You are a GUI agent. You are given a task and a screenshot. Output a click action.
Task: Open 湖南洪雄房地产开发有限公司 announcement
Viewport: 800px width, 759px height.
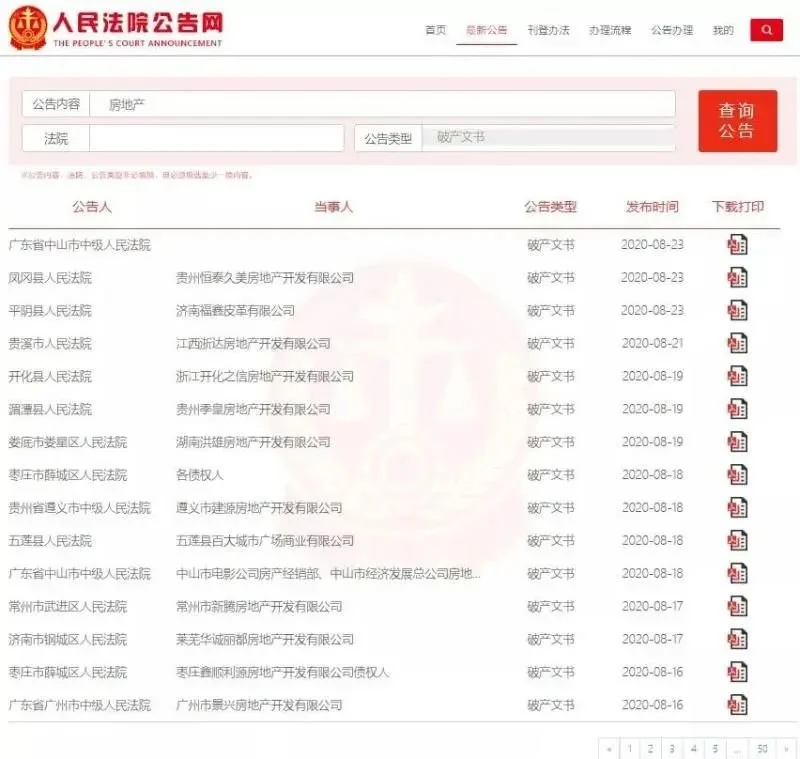(253, 442)
